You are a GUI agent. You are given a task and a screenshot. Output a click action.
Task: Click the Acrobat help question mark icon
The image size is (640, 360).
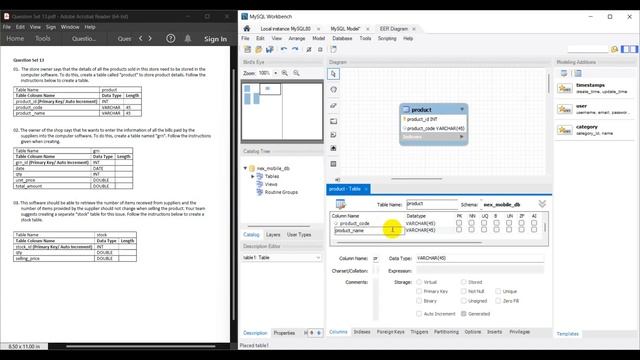point(171,38)
